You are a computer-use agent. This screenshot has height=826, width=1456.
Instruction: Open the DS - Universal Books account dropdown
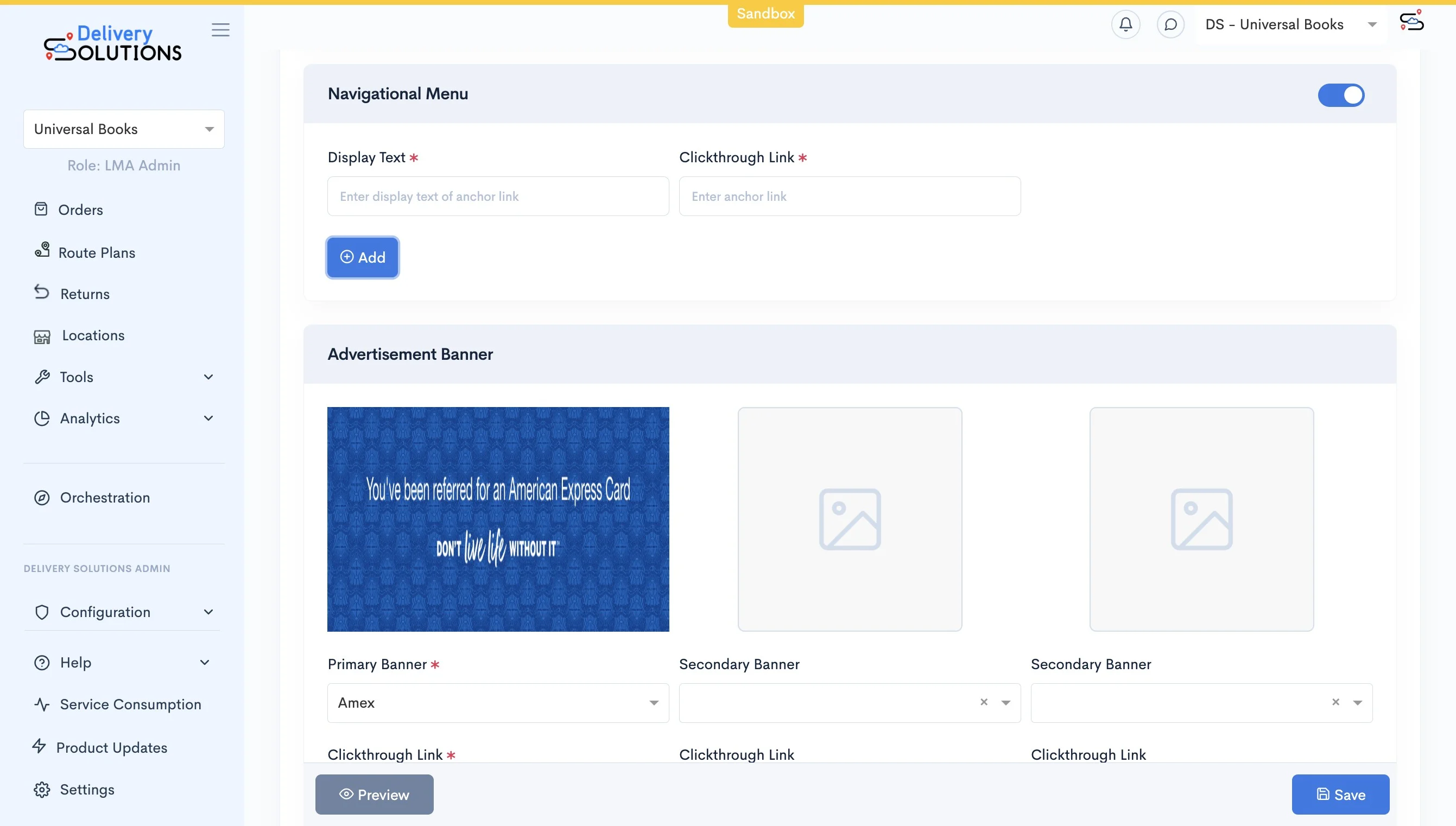(x=1291, y=24)
